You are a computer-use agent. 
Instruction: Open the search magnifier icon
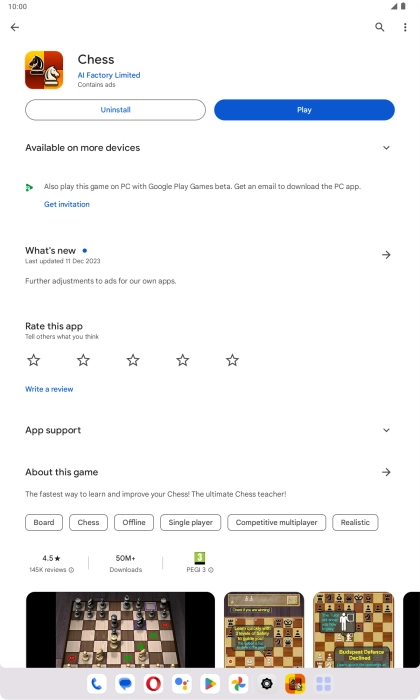pos(380,27)
